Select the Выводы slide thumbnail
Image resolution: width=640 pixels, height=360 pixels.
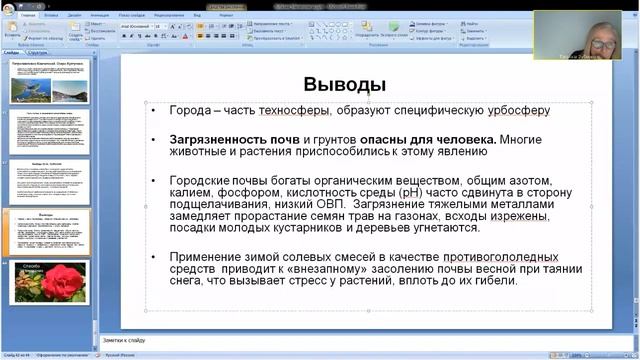pyautogui.click(x=49, y=233)
